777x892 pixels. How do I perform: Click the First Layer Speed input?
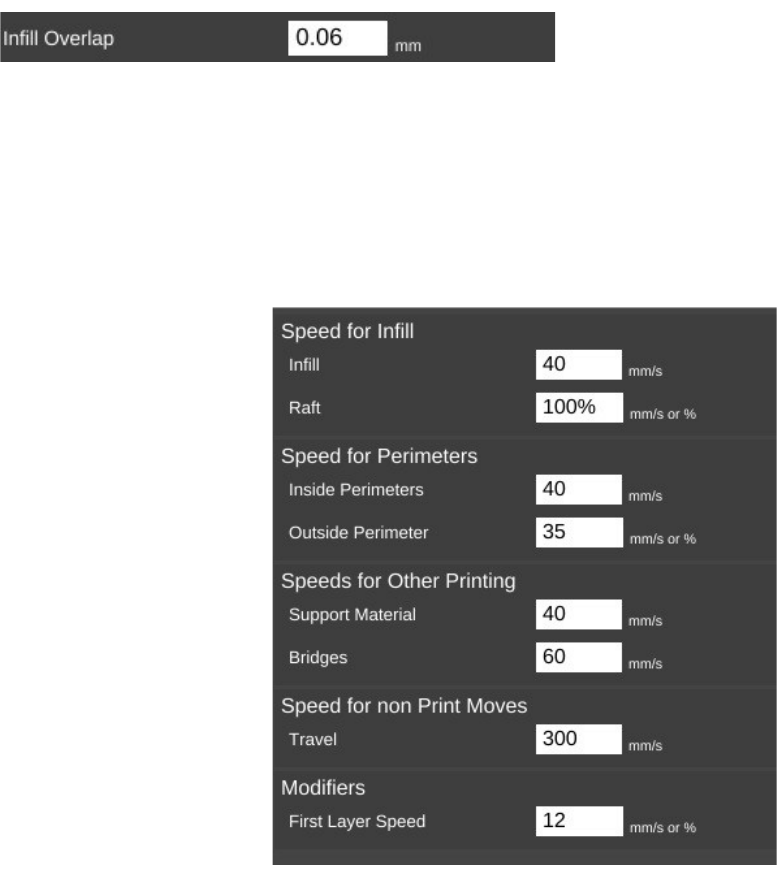[579, 822]
